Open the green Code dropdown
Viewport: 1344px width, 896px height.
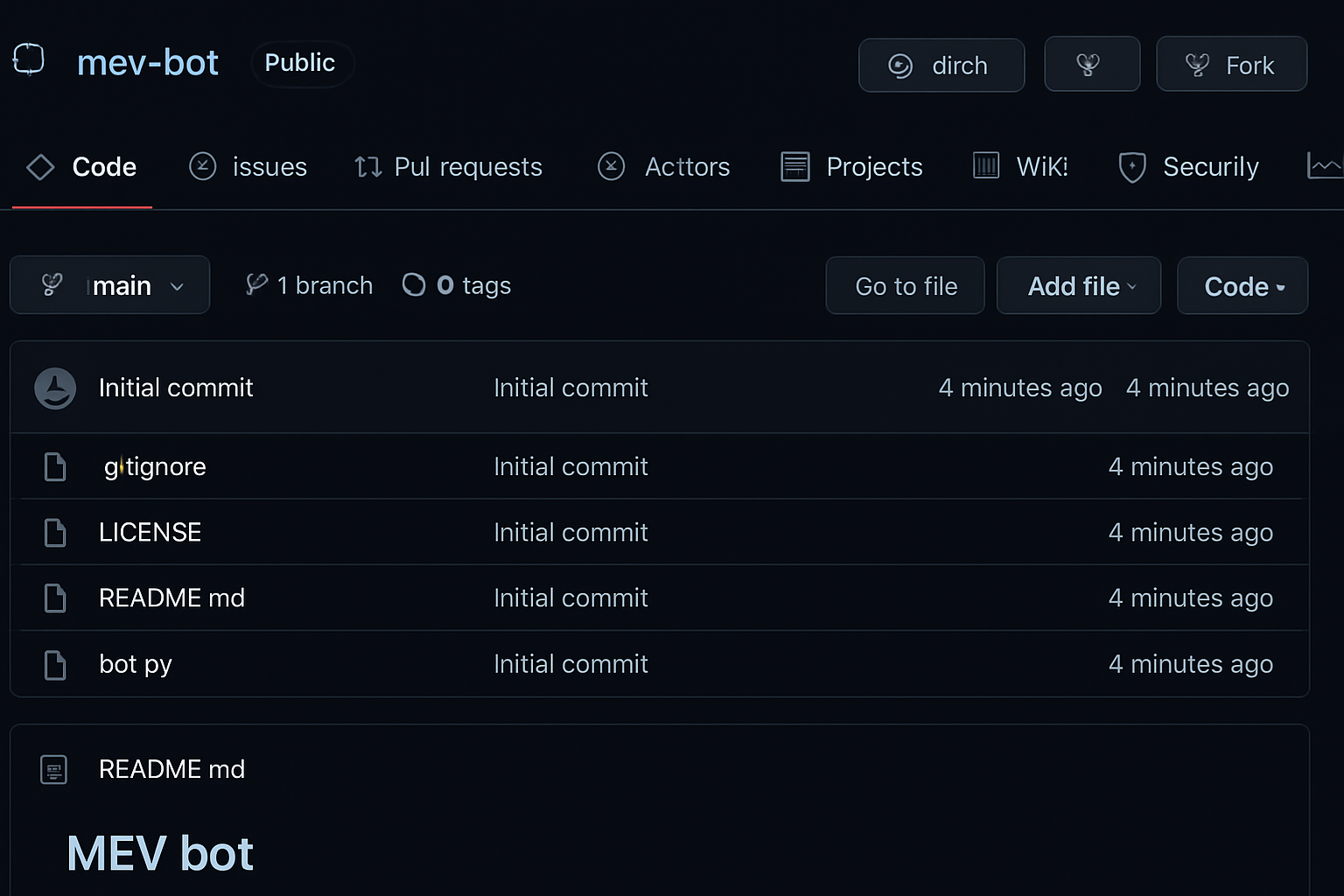(1242, 285)
